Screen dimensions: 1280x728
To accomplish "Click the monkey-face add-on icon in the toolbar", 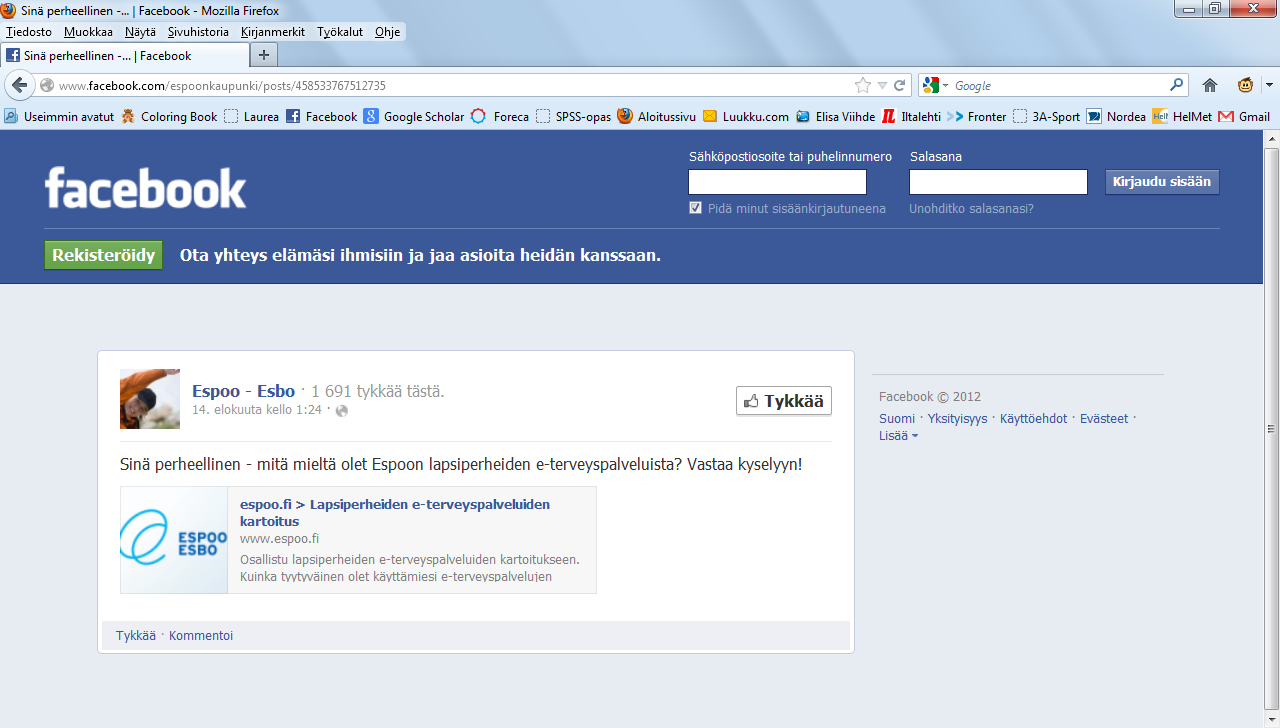I will (x=1246, y=85).
